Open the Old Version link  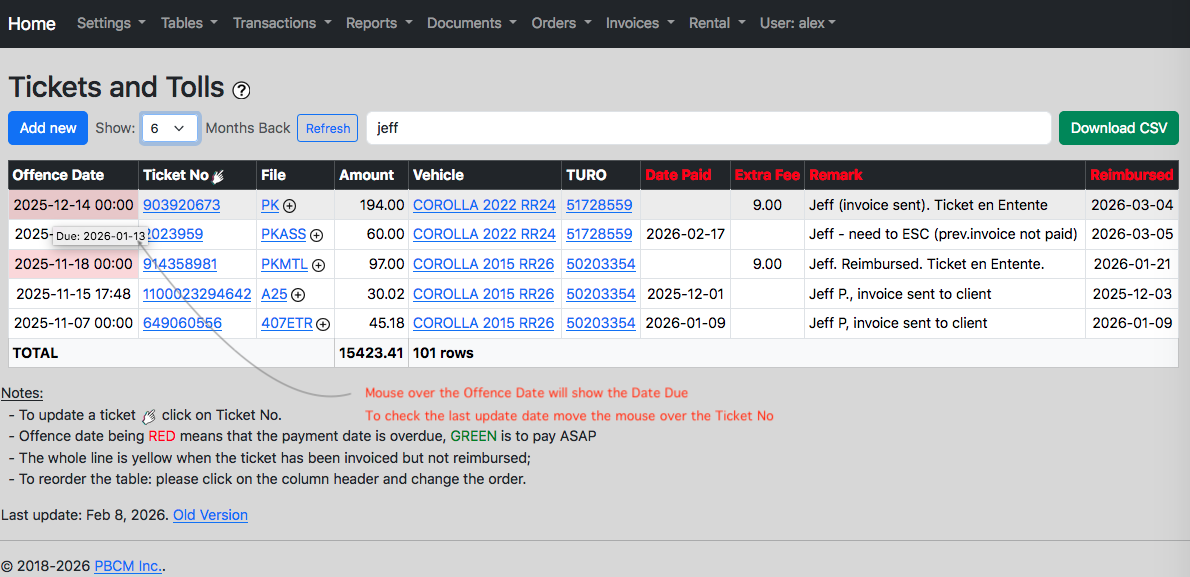pyautogui.click(x=210, y=515)
